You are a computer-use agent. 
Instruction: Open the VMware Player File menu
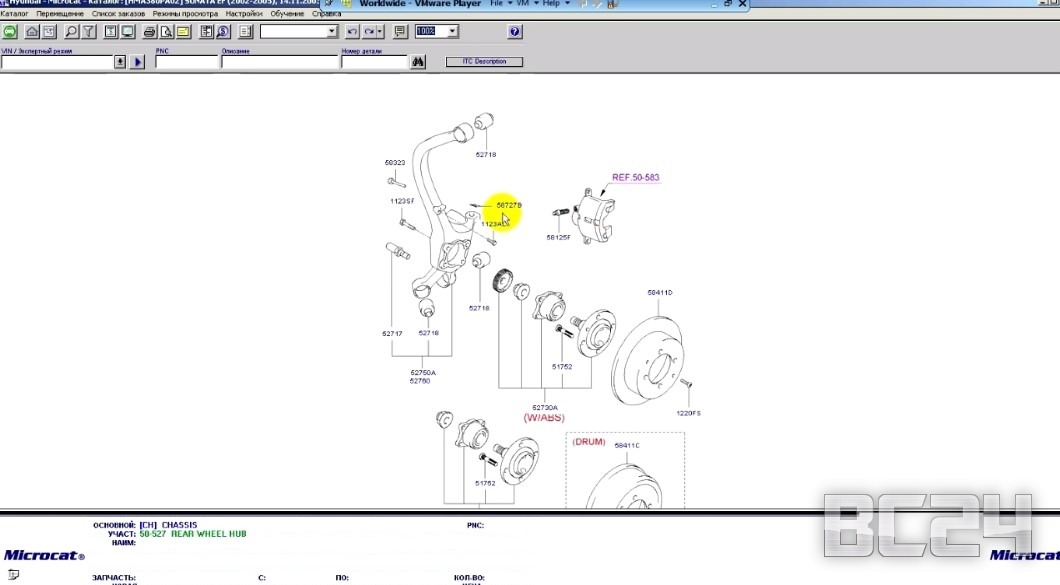pos(497,4)
